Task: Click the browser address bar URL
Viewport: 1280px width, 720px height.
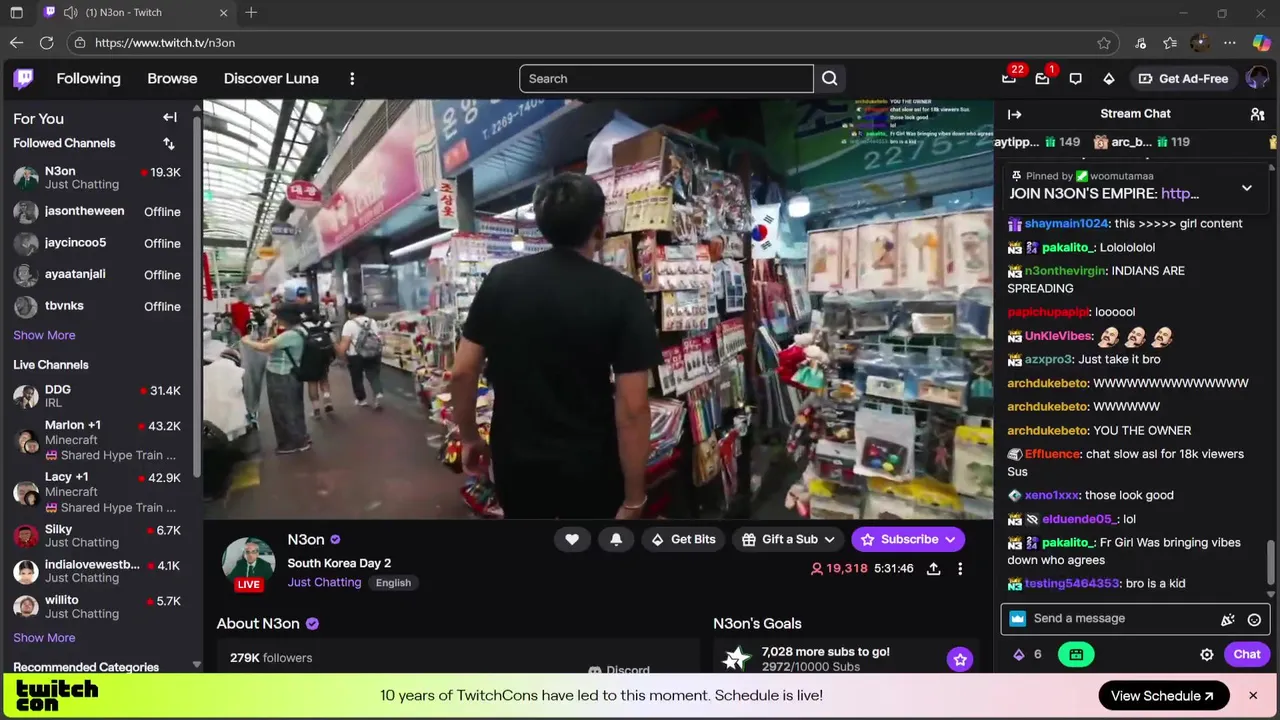Action: 165,43
